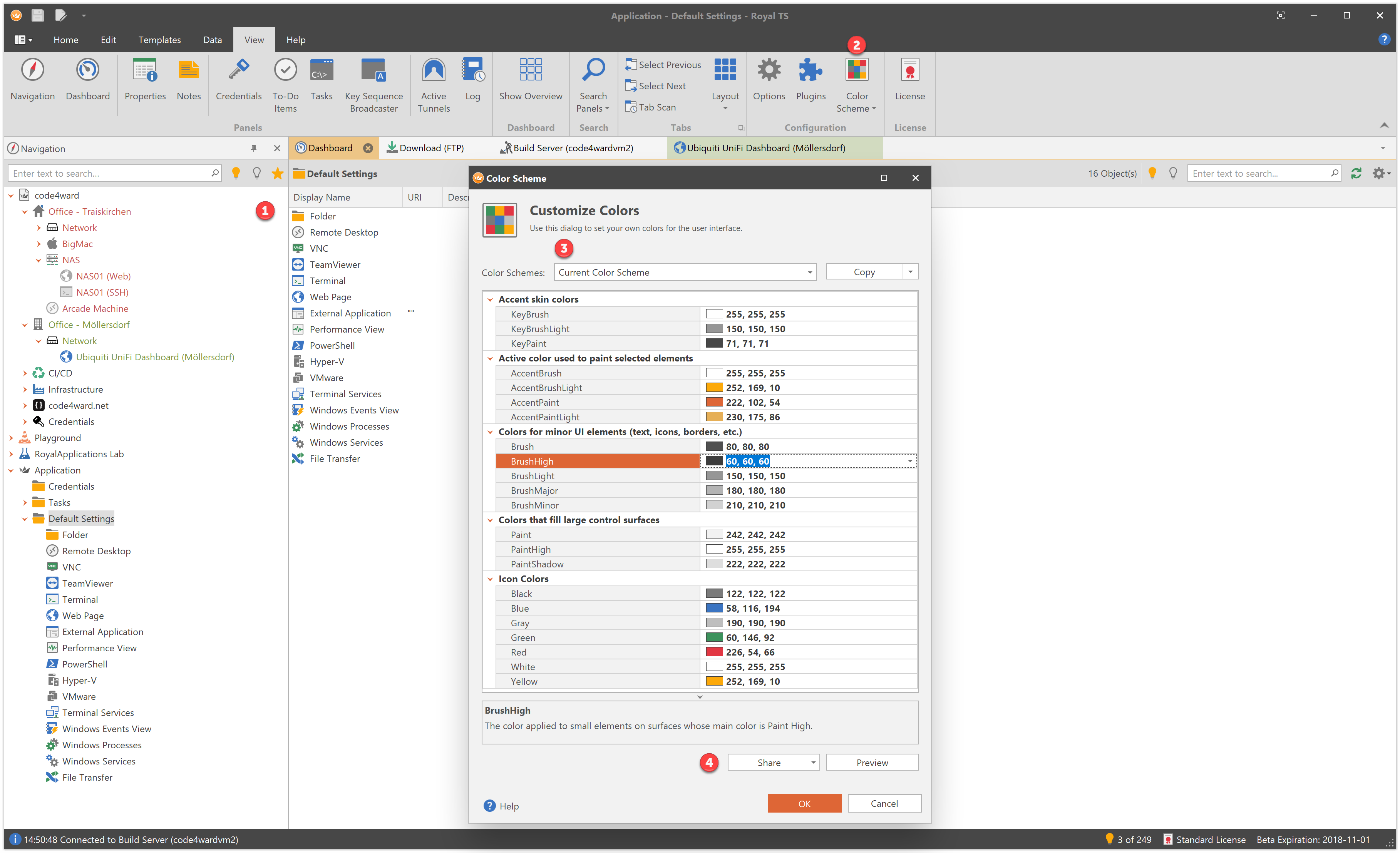This screenshot has width=1400, height=853.
Task: Select the Blue icon color swatch
Action: coord(714,608)
